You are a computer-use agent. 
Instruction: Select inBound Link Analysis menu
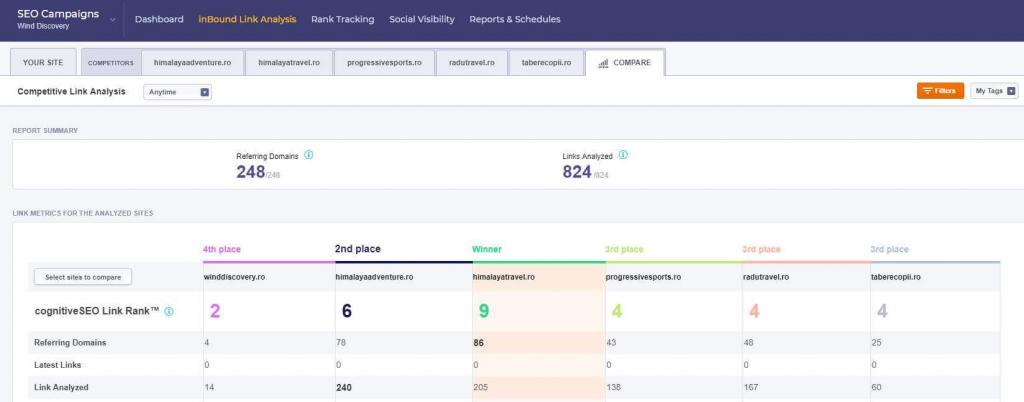tap(247, 20)
